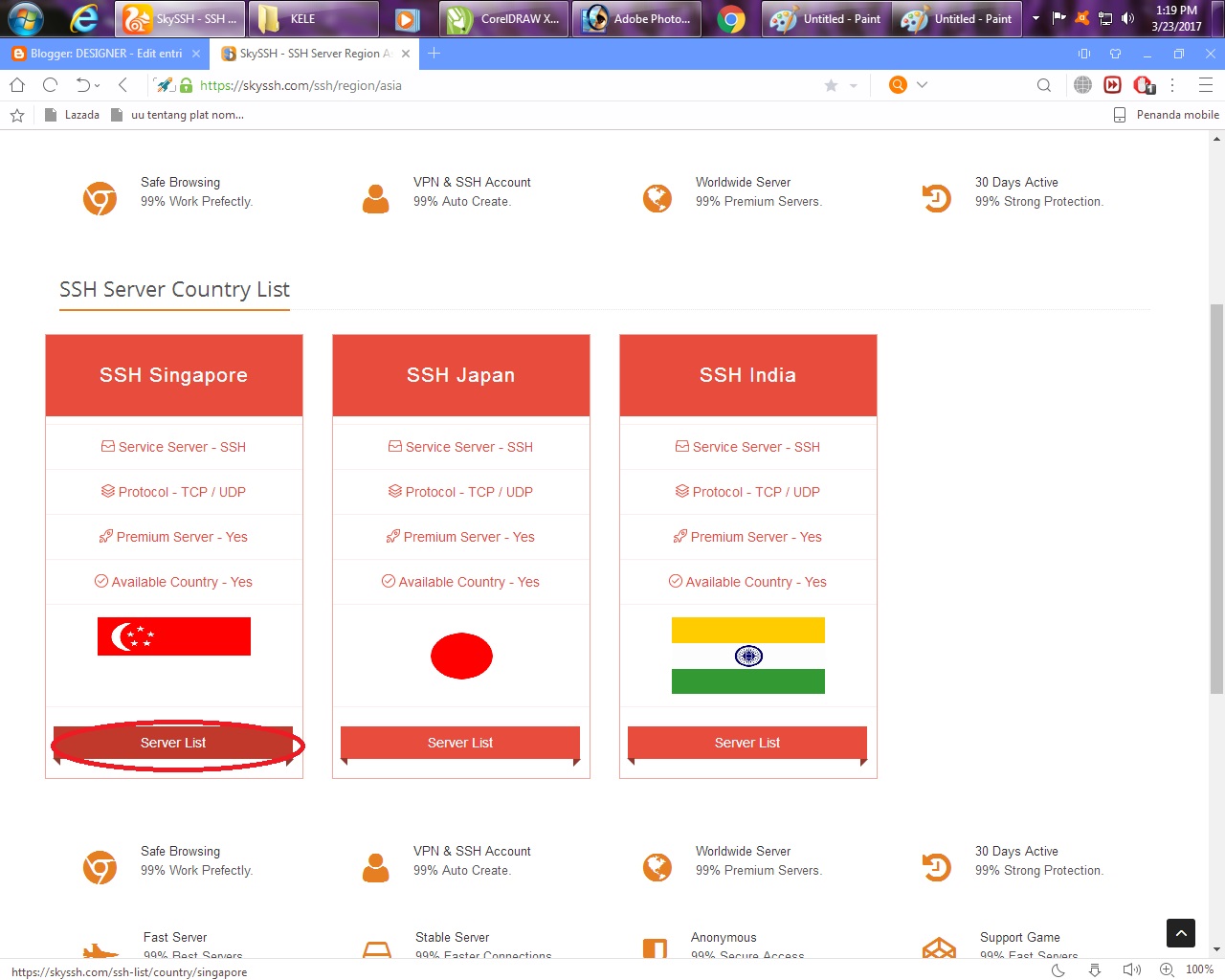Switch to the Blogger DESIGNER tab
The width and height of the screenshot is (1225, 980).
[x=105, y=54]
